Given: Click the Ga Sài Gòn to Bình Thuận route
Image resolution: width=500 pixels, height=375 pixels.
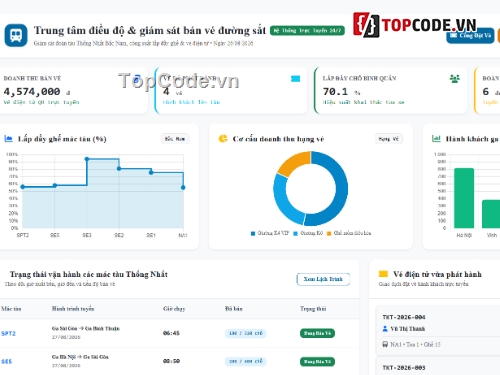Looking at the screenshot, I should 86,328.
